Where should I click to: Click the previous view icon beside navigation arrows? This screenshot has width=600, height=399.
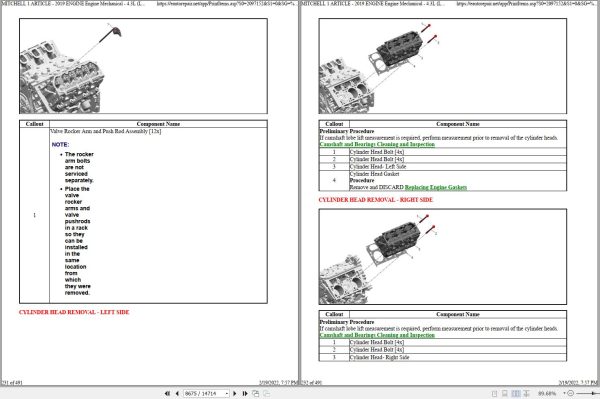pos(256,393)
